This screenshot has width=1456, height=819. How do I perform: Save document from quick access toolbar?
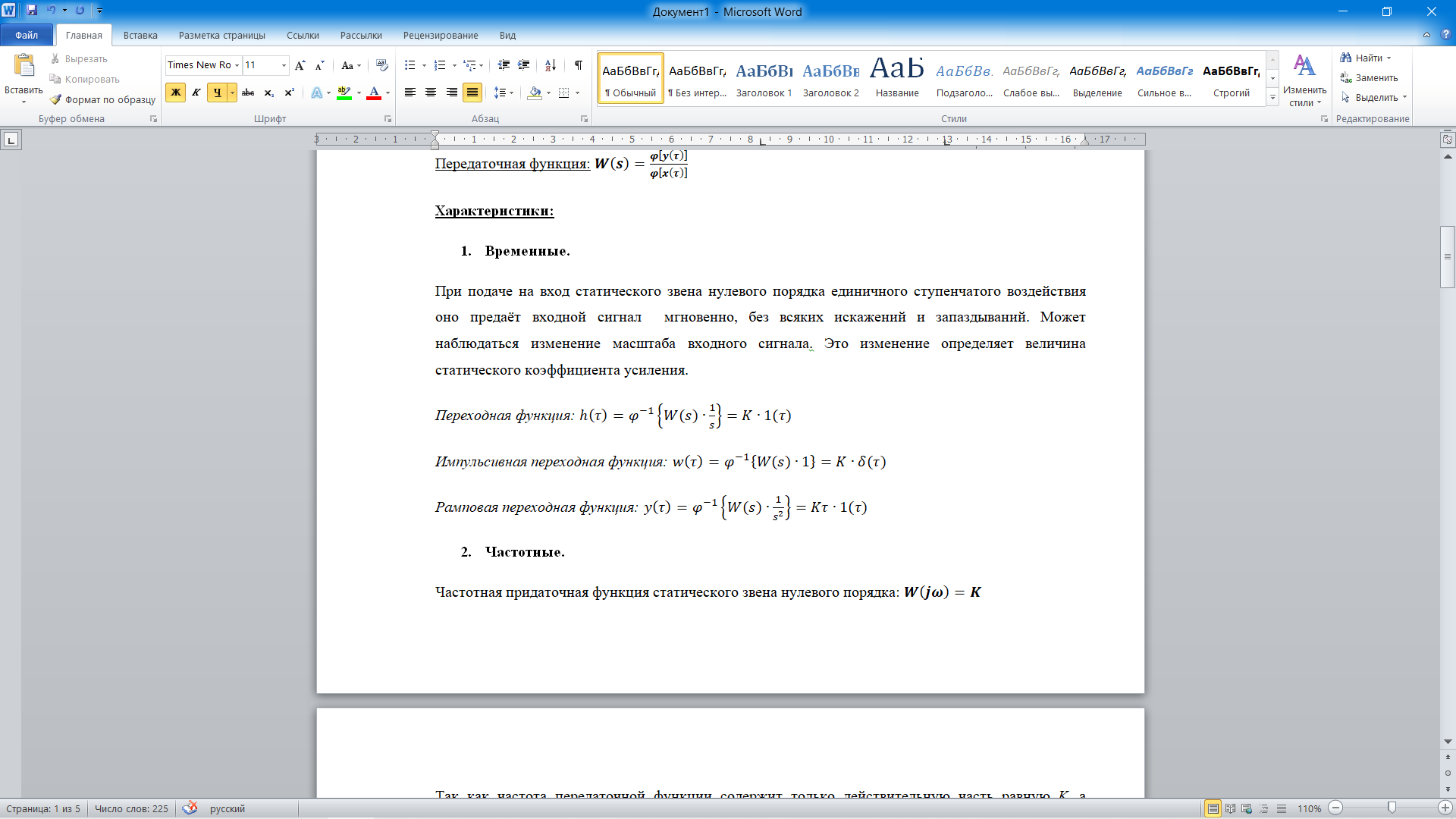pos(32,11)
